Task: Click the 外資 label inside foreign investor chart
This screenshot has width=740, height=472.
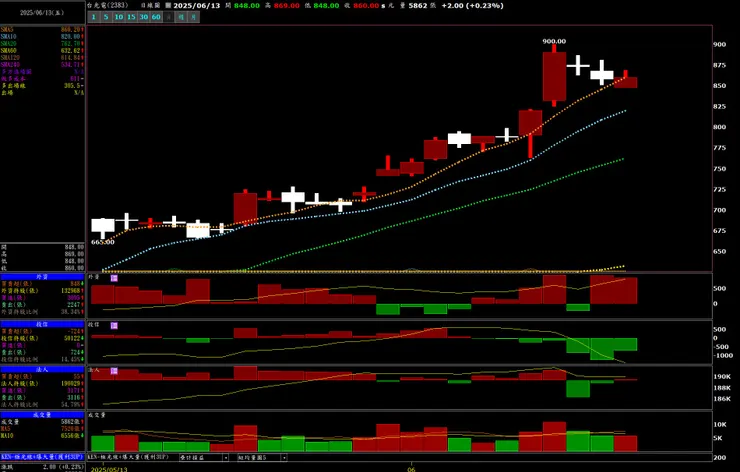Action: pos(94,277)
